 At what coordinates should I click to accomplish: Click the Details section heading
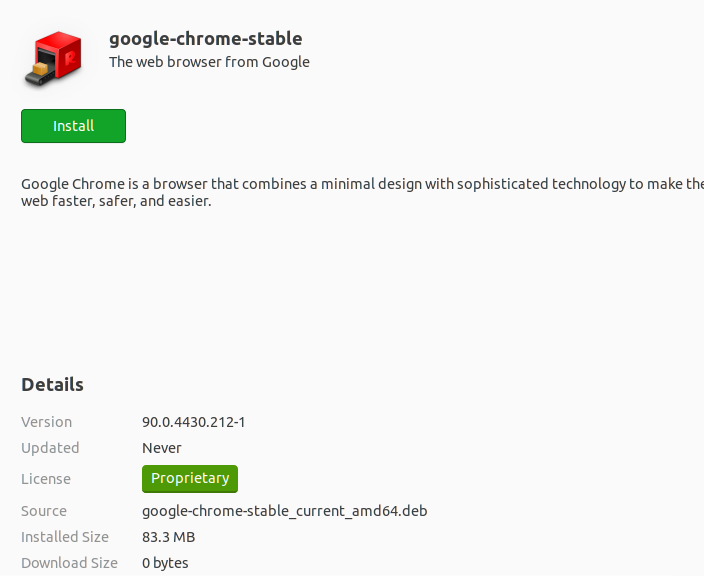[x=52, y=385]
